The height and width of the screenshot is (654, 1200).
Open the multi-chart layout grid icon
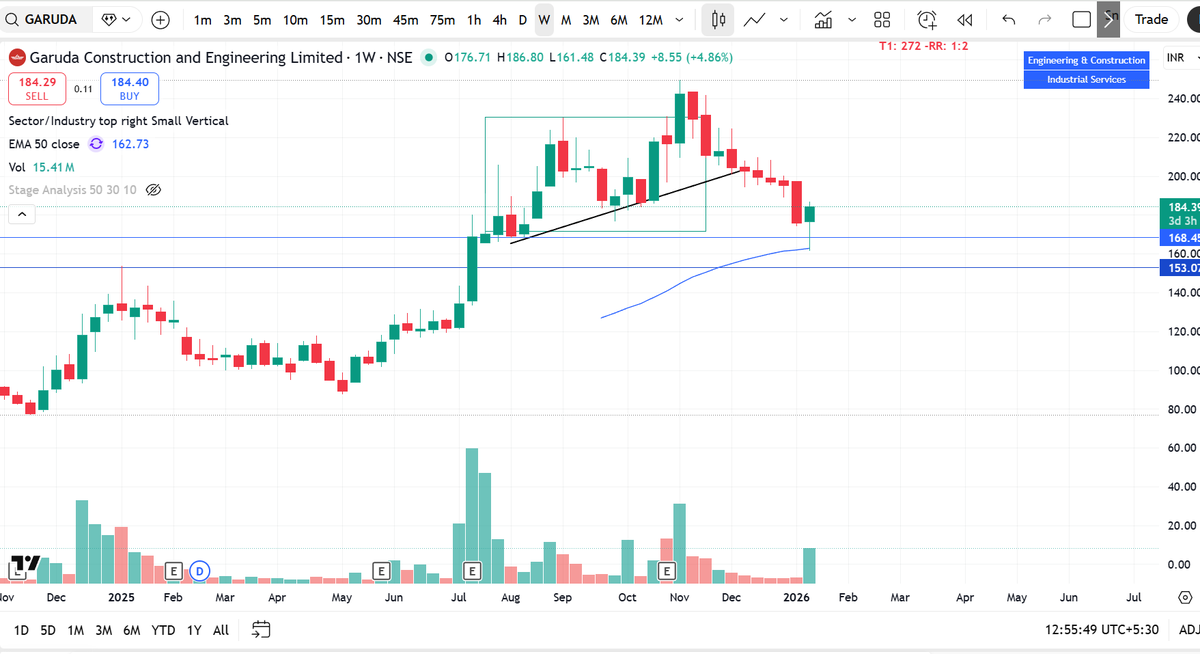coord(881,19)
